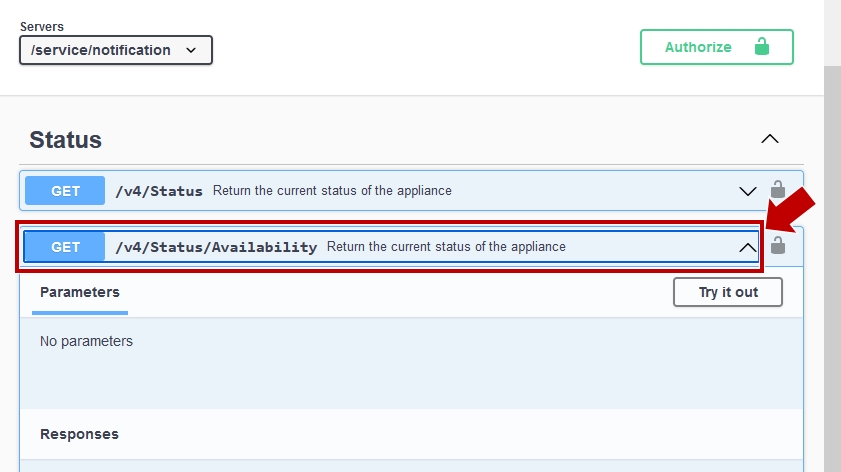Click the GET badge of /v4/Status/Availability
This screenshot has width=841, height=472.
[x=65, y=247]
